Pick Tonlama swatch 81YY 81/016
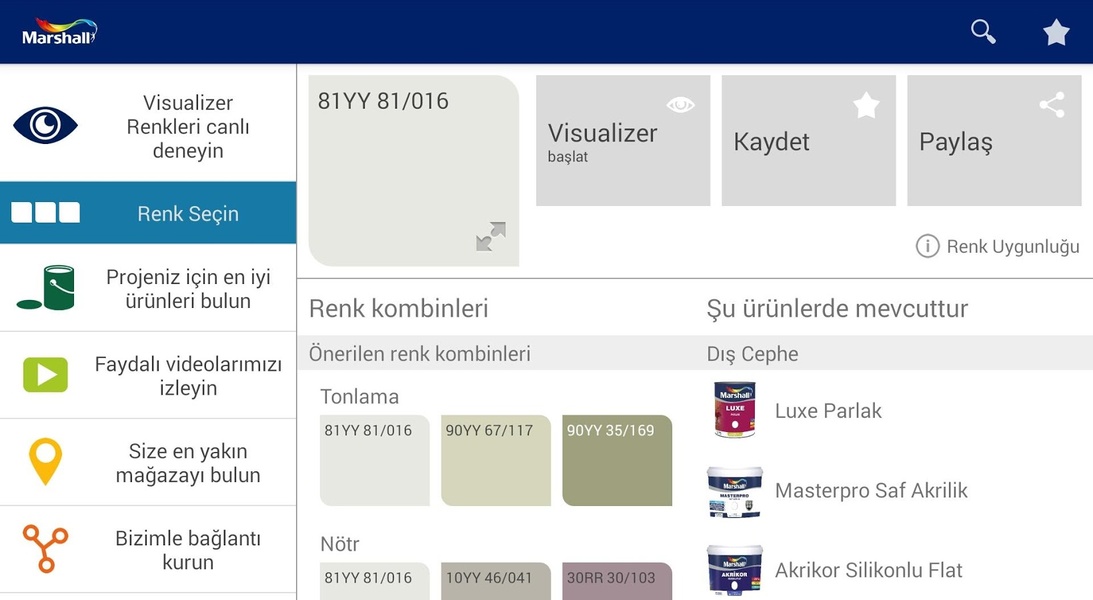The image size is (1093, 600). click(x=375, y=461)
